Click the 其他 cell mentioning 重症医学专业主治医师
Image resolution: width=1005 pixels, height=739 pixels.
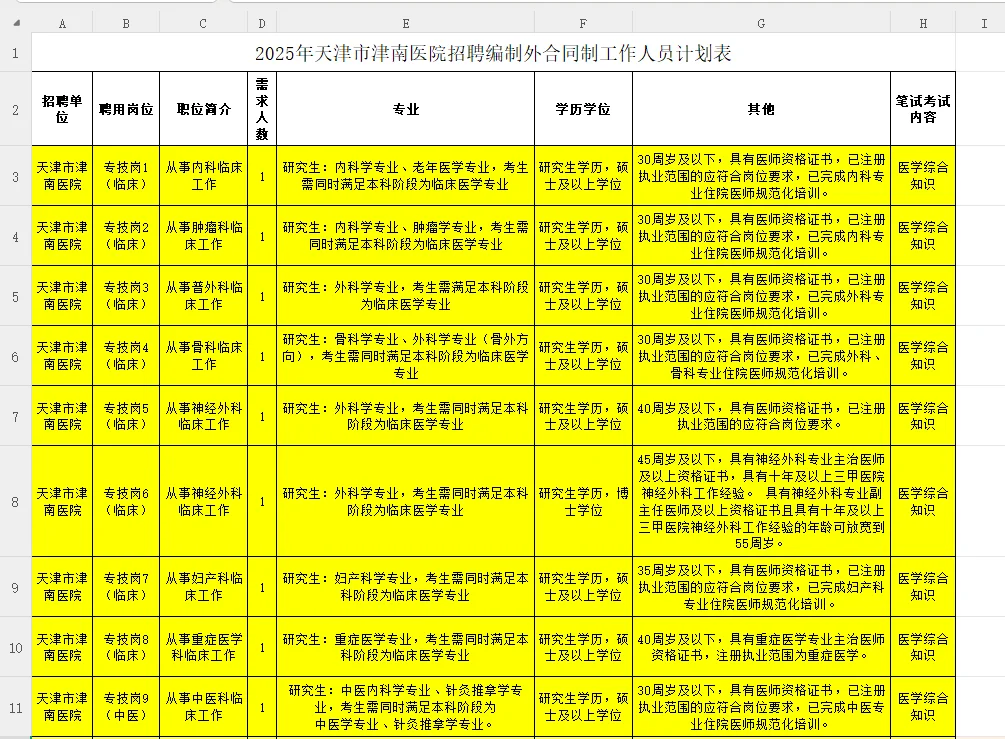(761, 647)
